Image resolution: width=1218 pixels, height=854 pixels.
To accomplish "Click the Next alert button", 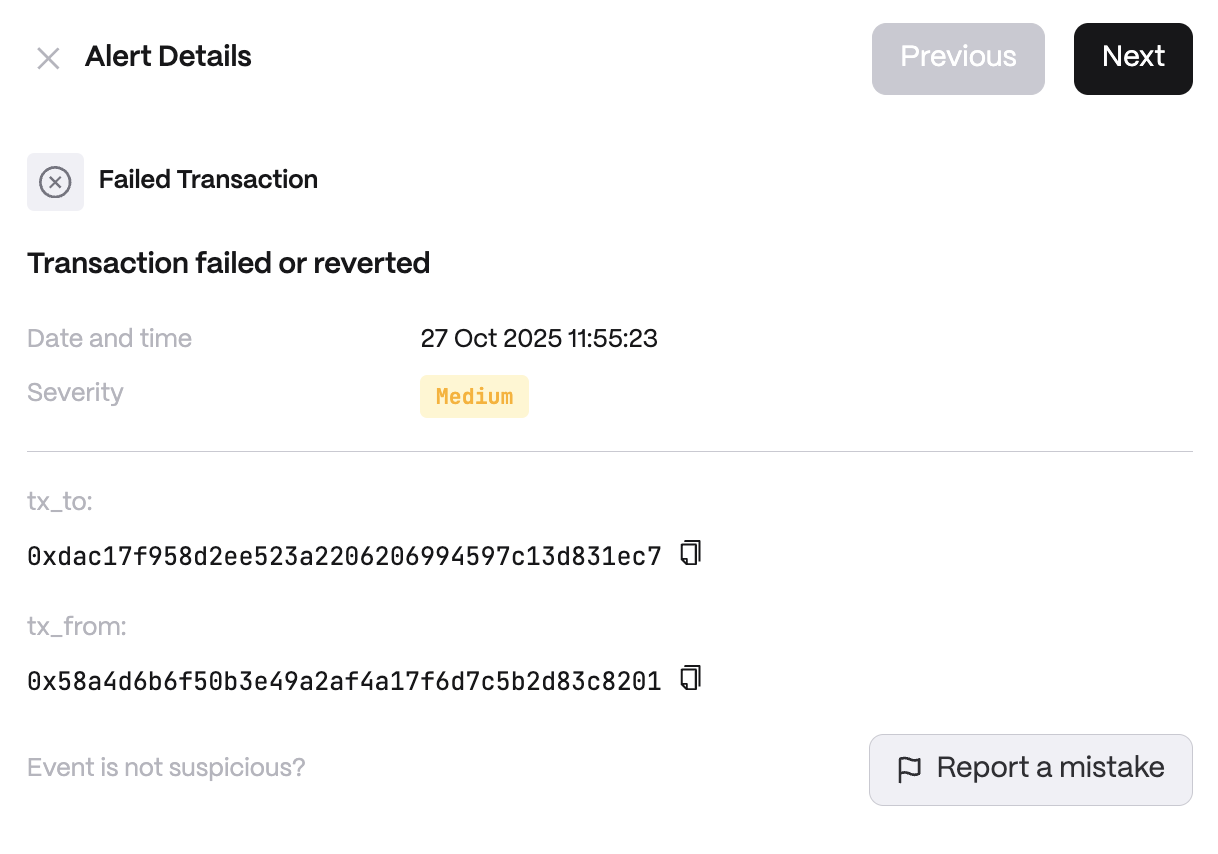I will 1133,59.
